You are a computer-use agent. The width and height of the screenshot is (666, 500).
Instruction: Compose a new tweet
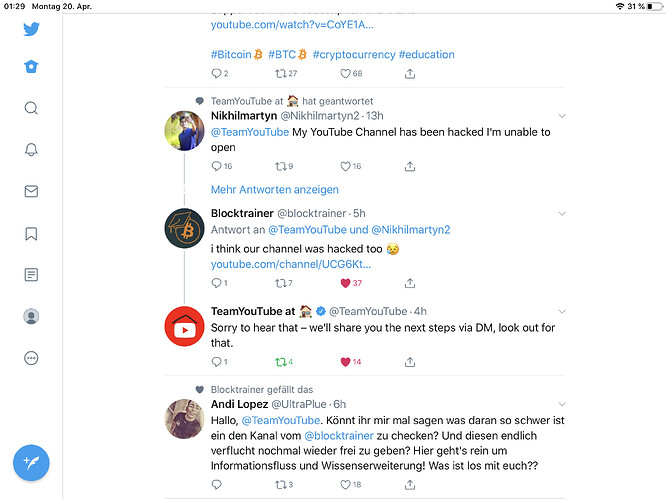coord(31,462)
